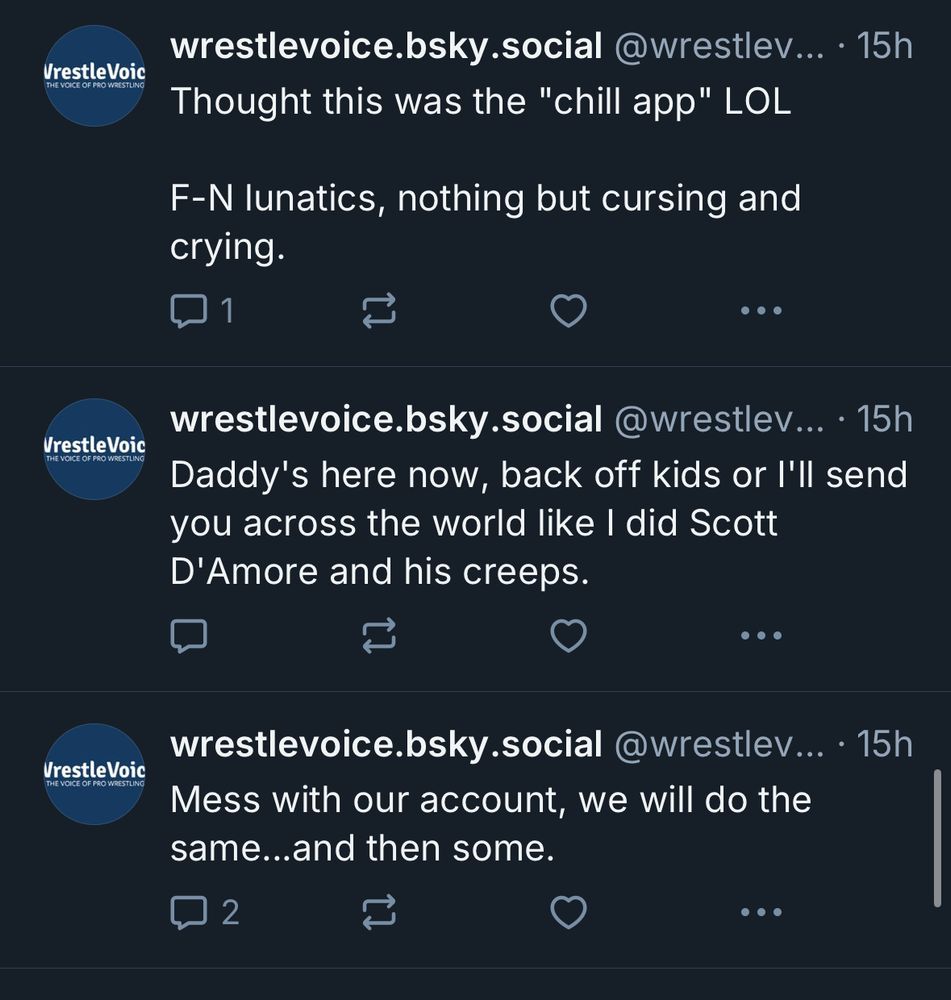Reply to the "Mess with our account" post

coord(191,911)
